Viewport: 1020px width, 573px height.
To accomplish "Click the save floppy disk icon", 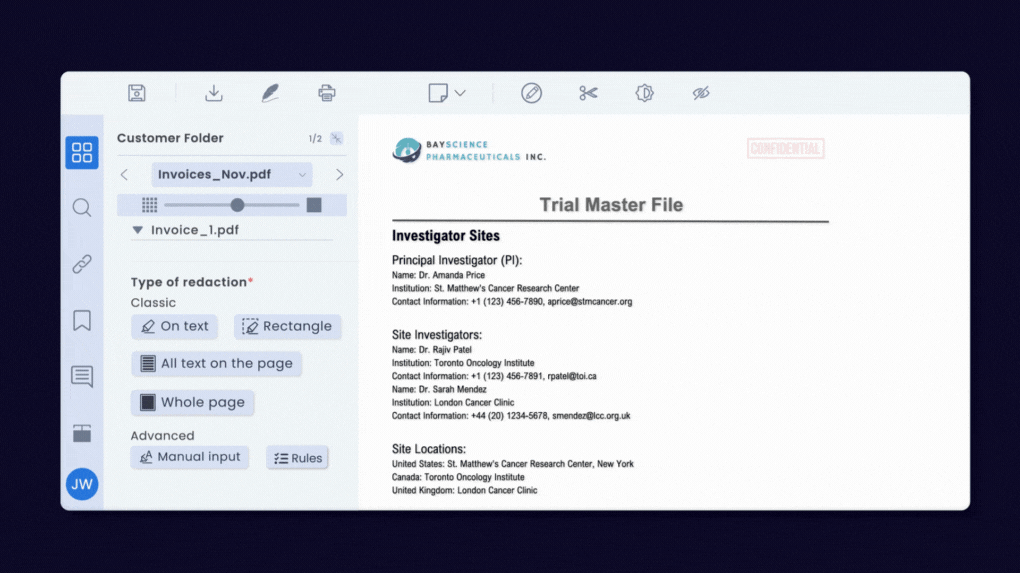I will pyautogui.click(x=137, y=93).
